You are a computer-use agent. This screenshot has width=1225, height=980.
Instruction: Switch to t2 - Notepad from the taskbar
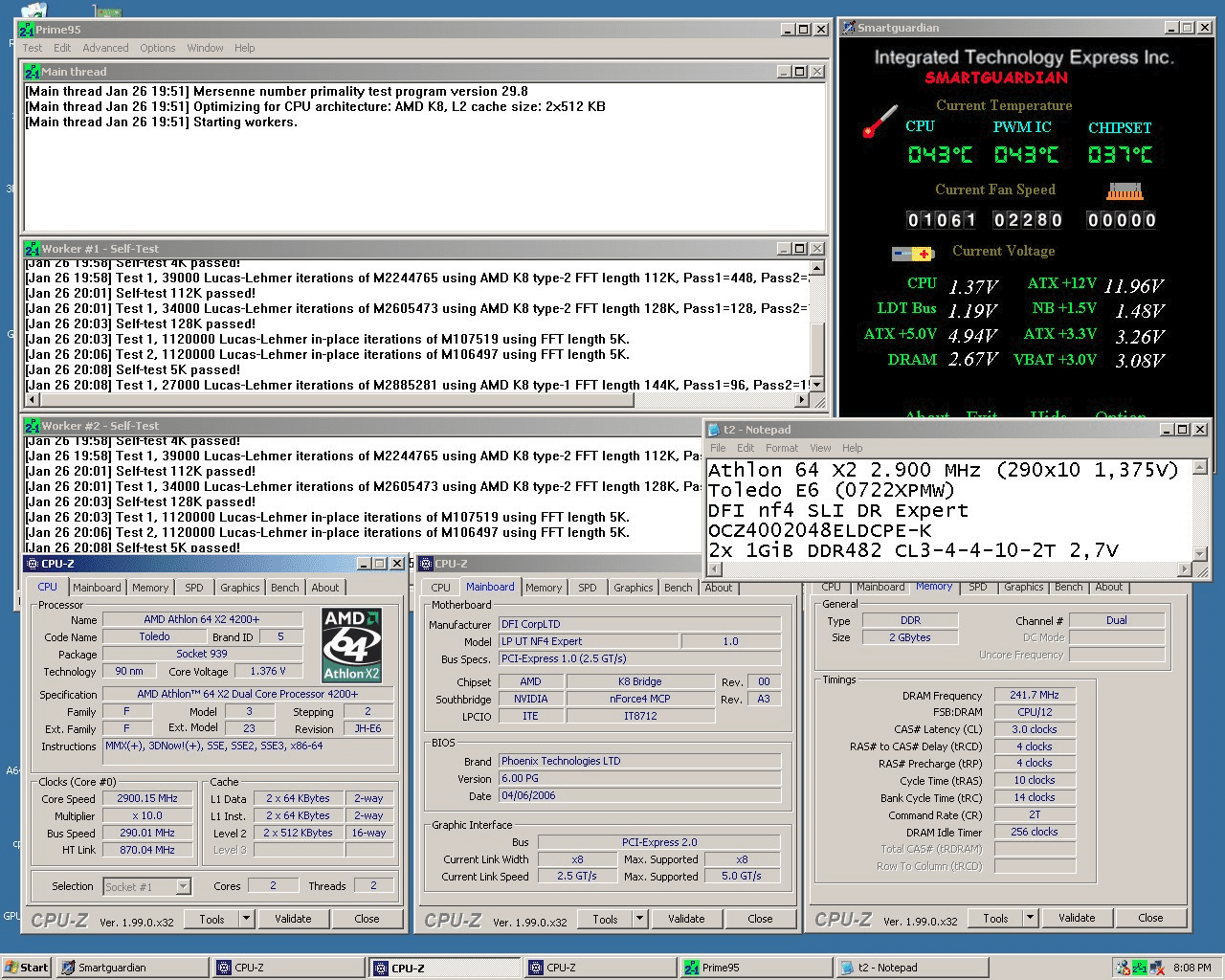pyautogui.click(x=912, y=968)
